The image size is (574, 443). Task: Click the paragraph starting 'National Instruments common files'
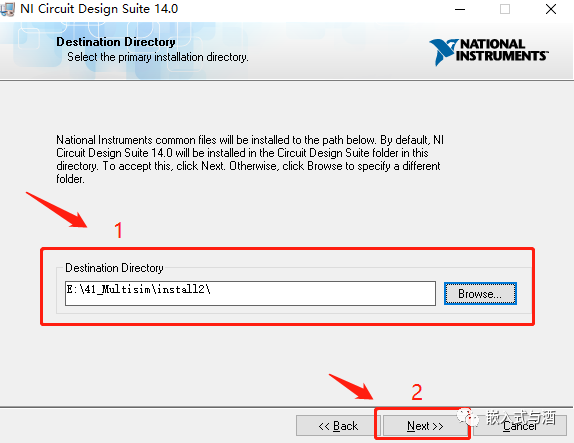coord(250,159)
